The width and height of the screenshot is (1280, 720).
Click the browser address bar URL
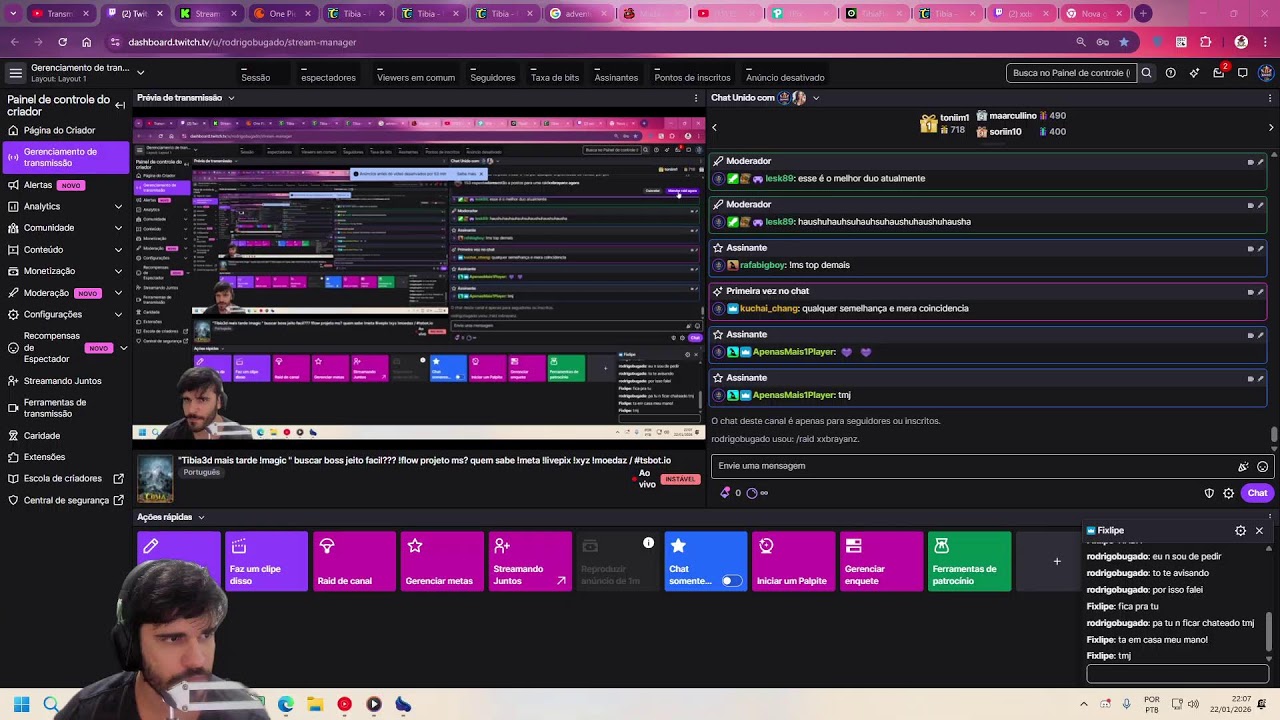pos(243,42)
